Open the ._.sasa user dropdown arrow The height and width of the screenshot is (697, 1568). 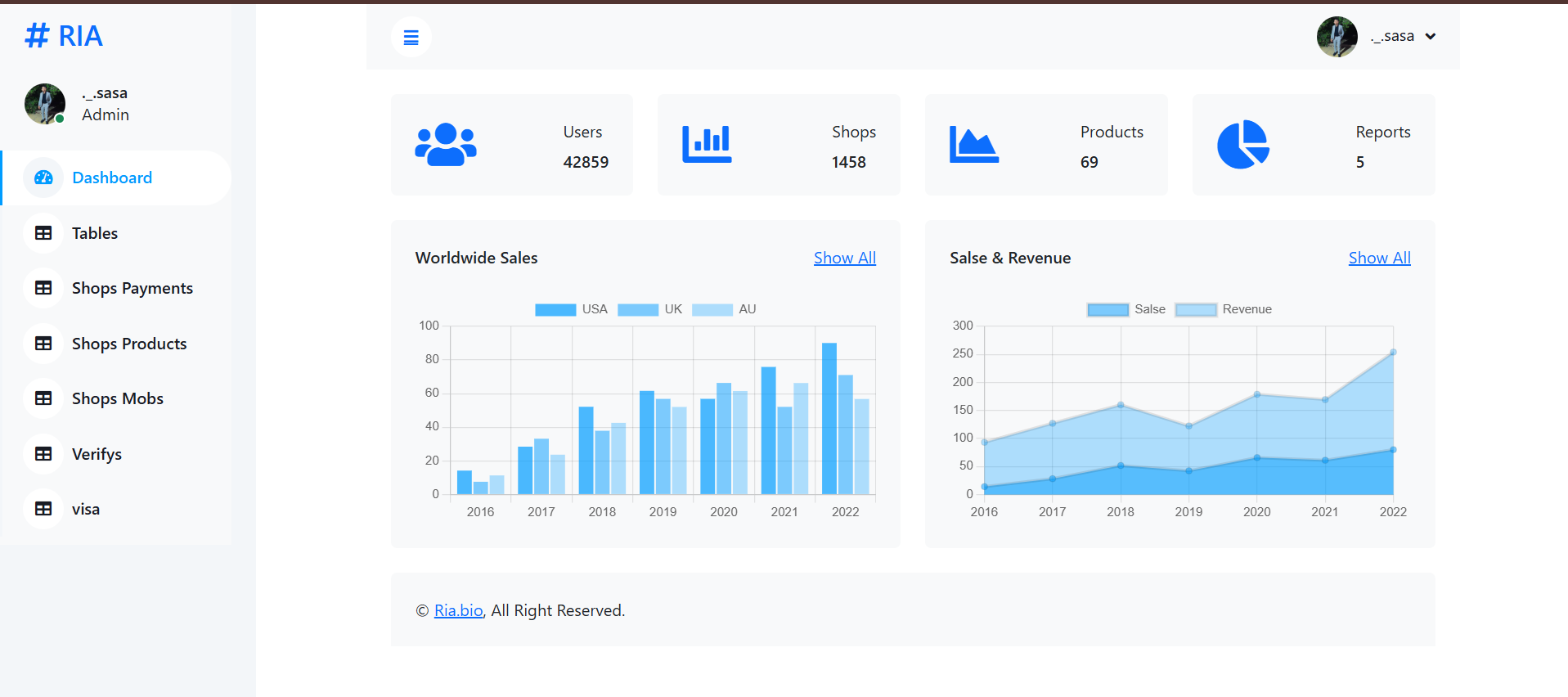(x=1431, y=37)
